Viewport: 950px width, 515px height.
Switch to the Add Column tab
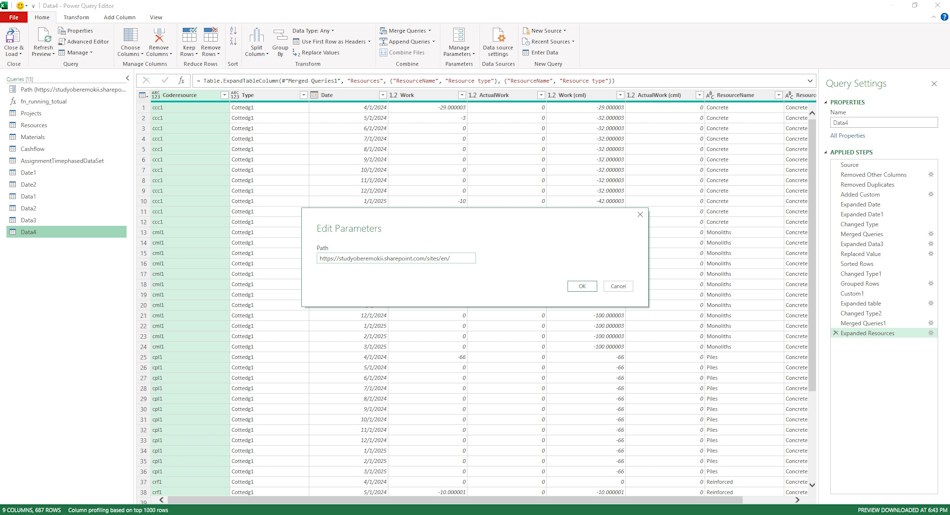(x=119, y=18)
